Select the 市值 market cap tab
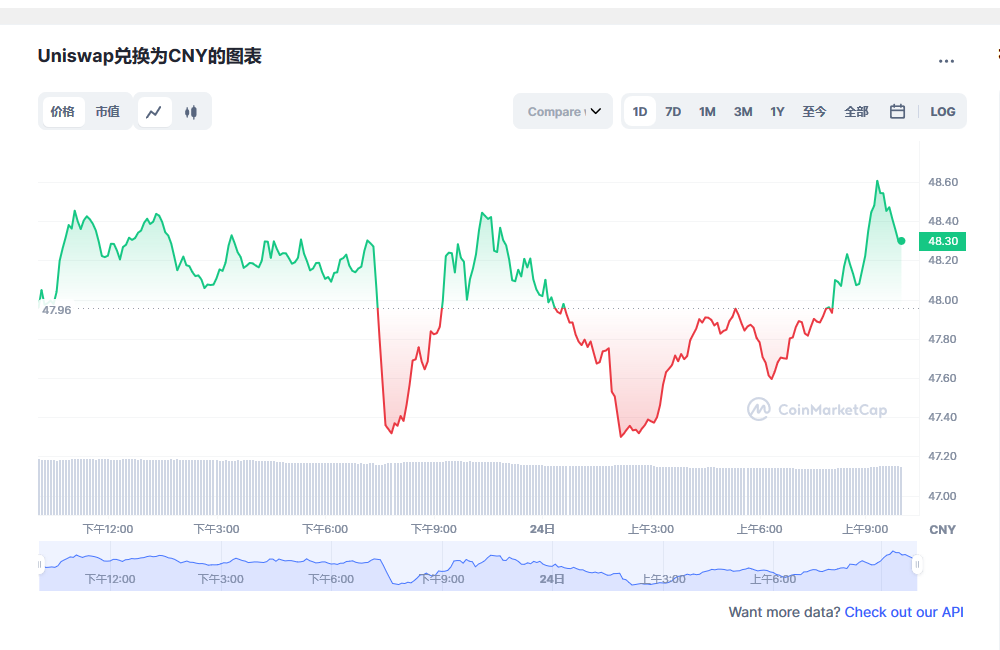The height and width of the screenshot is (650, 1000). [108, 112]
